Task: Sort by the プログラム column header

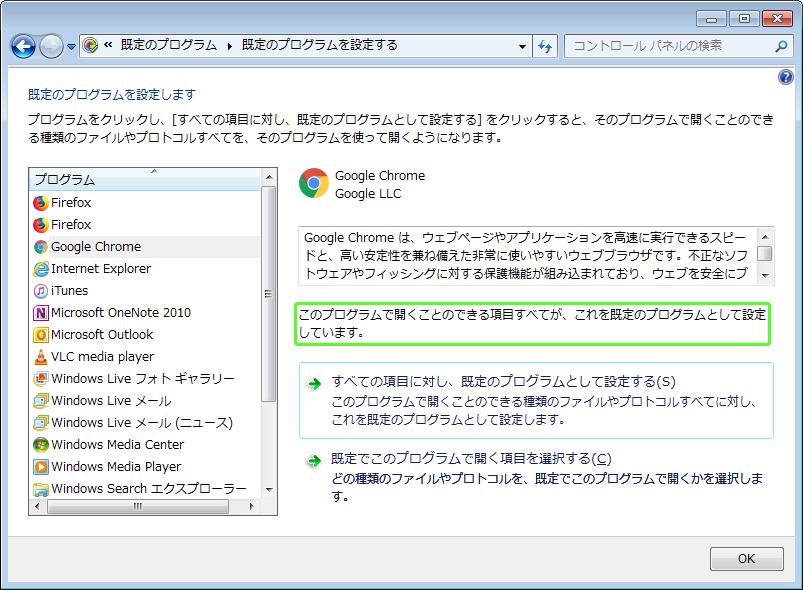Action: (145, 179)
